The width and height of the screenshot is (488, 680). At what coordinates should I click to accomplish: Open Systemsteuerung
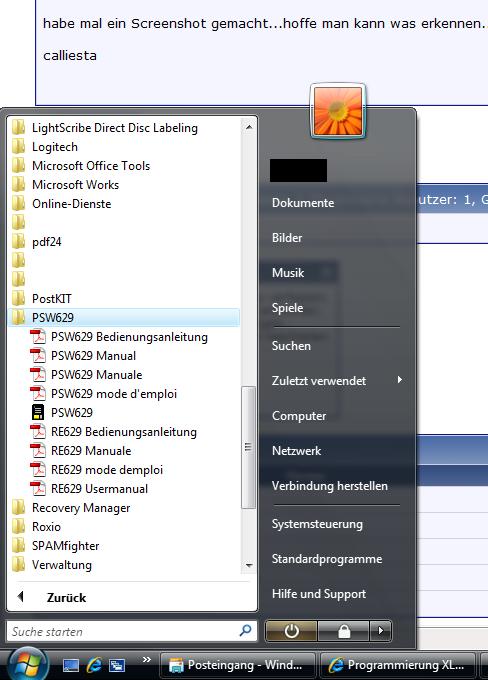pyautogui.click(x=317, y=524)
